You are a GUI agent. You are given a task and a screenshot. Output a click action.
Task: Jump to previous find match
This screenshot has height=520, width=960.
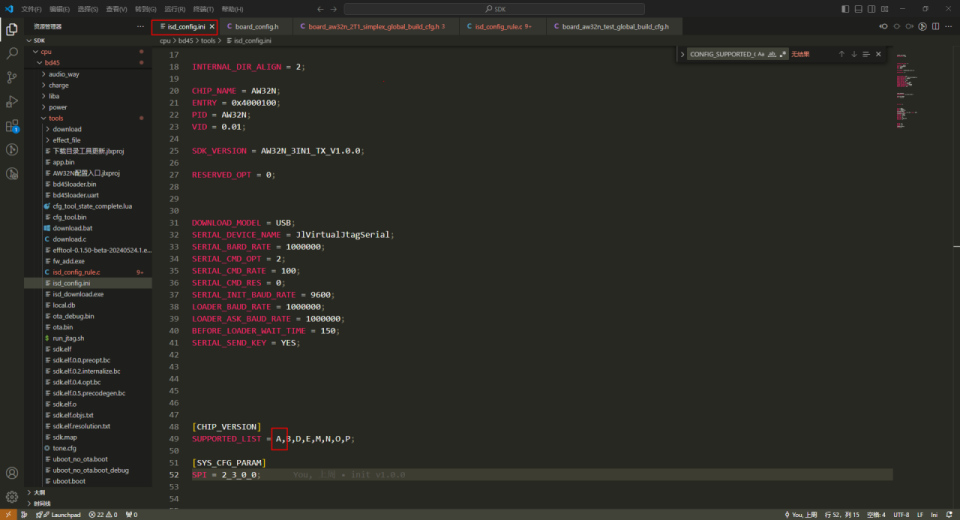[841, 54]
